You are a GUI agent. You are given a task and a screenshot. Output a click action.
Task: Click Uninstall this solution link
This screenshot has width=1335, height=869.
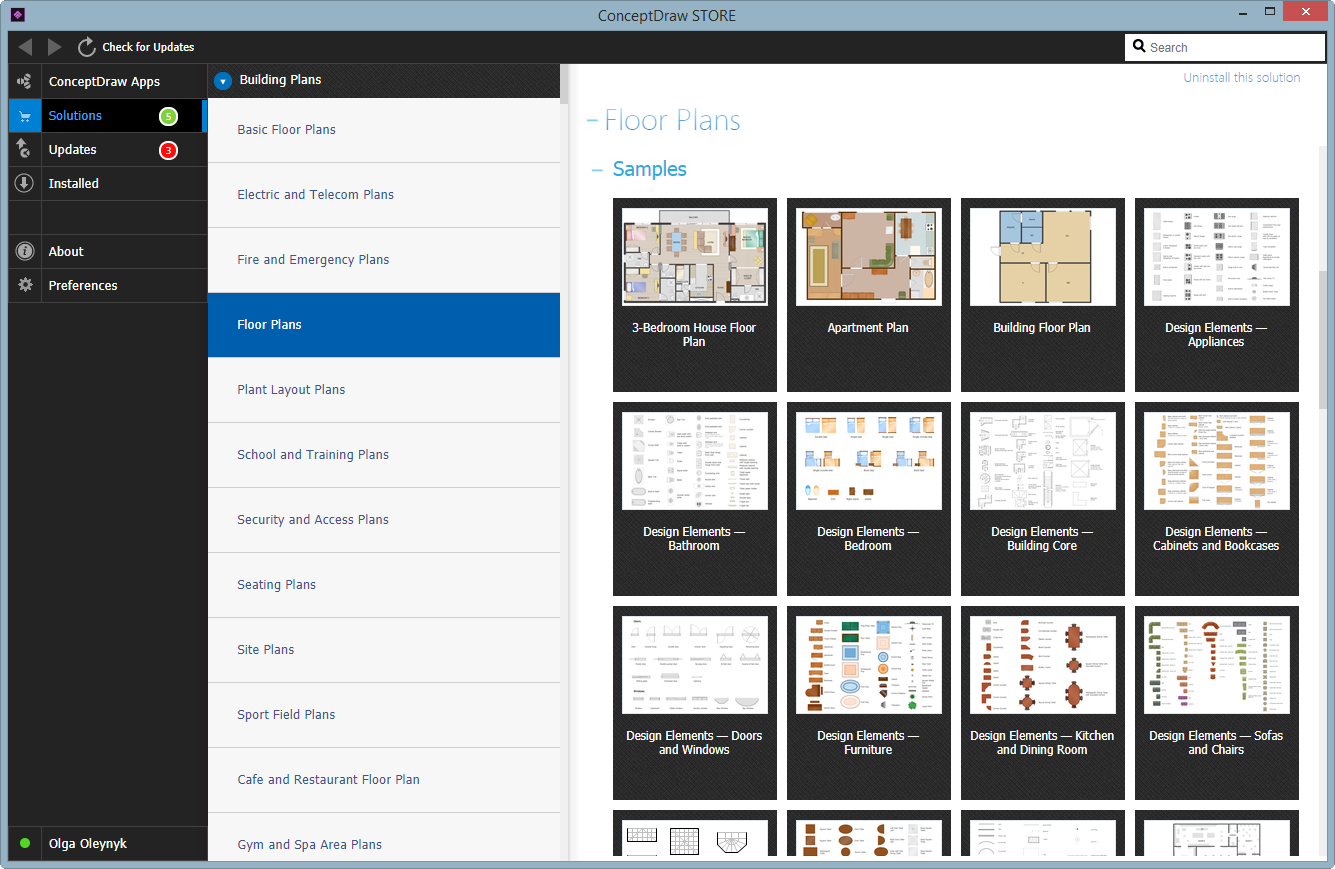(1241, 78)
